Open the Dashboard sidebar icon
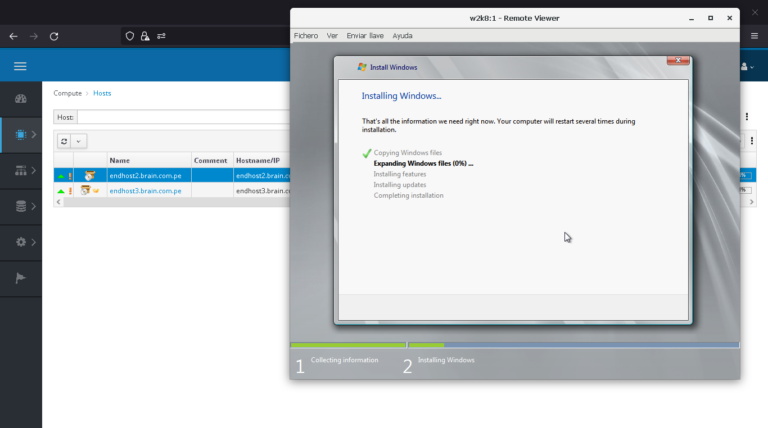Screen dimensions: 768x428 coord(20,98)
